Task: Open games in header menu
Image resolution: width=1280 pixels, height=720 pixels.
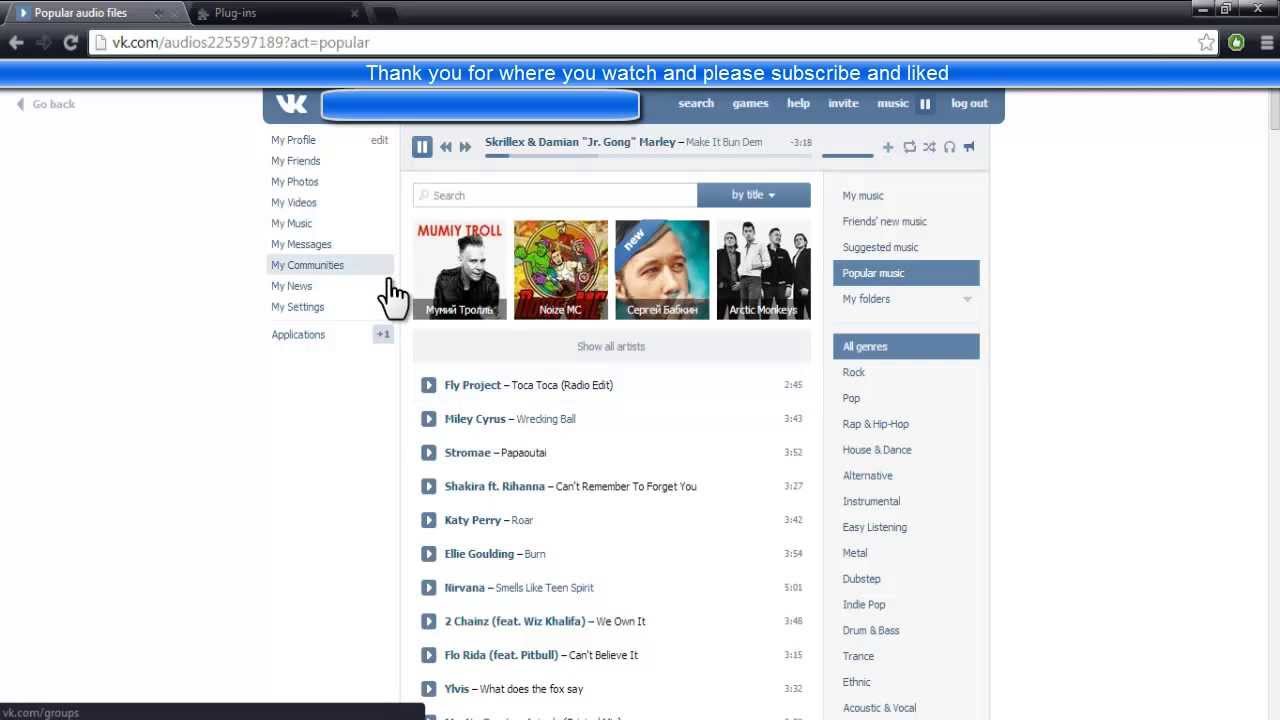Action: (750, 103)
